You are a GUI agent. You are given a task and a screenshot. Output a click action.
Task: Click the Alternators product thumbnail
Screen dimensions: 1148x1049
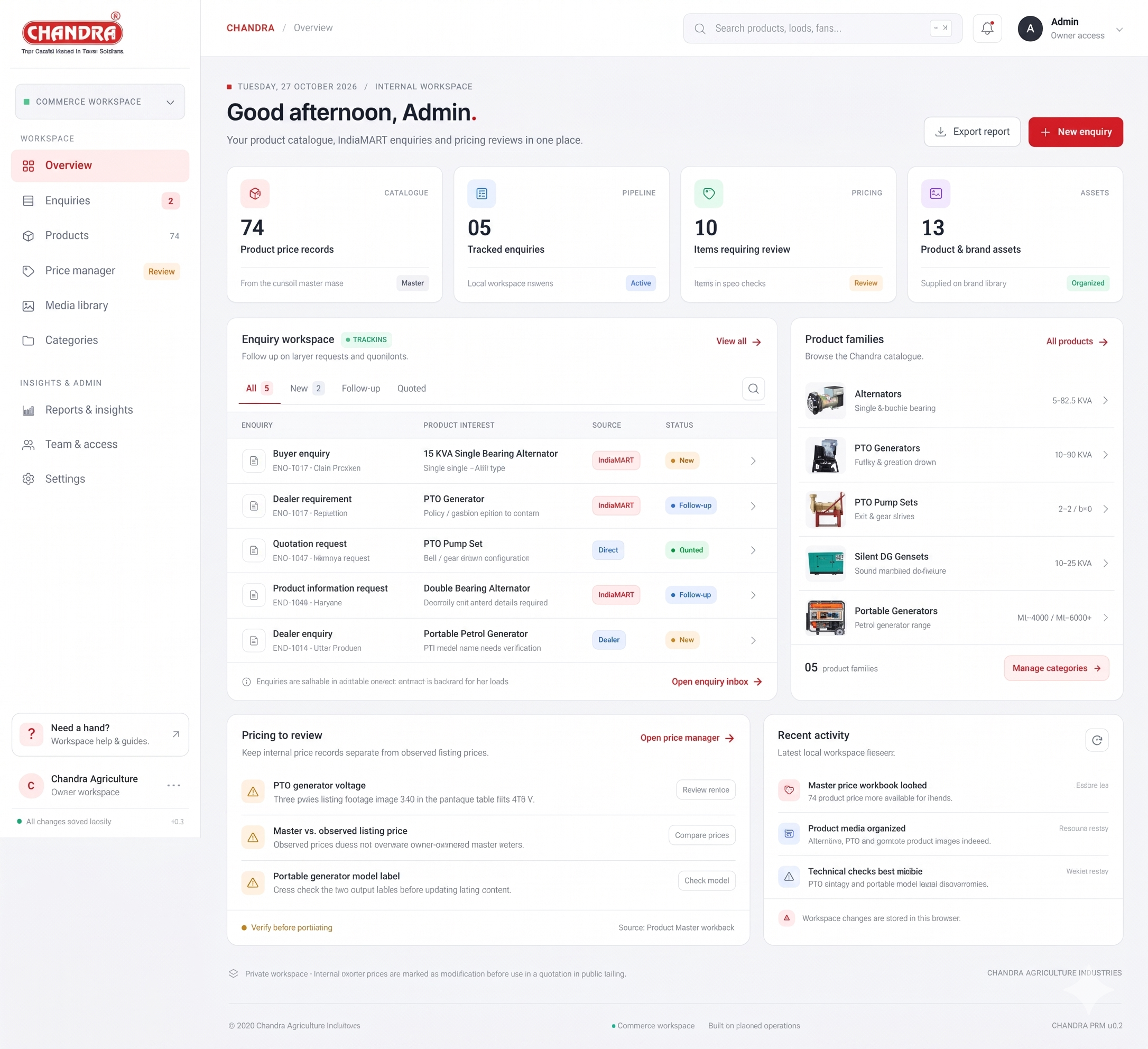pos(825,400)
